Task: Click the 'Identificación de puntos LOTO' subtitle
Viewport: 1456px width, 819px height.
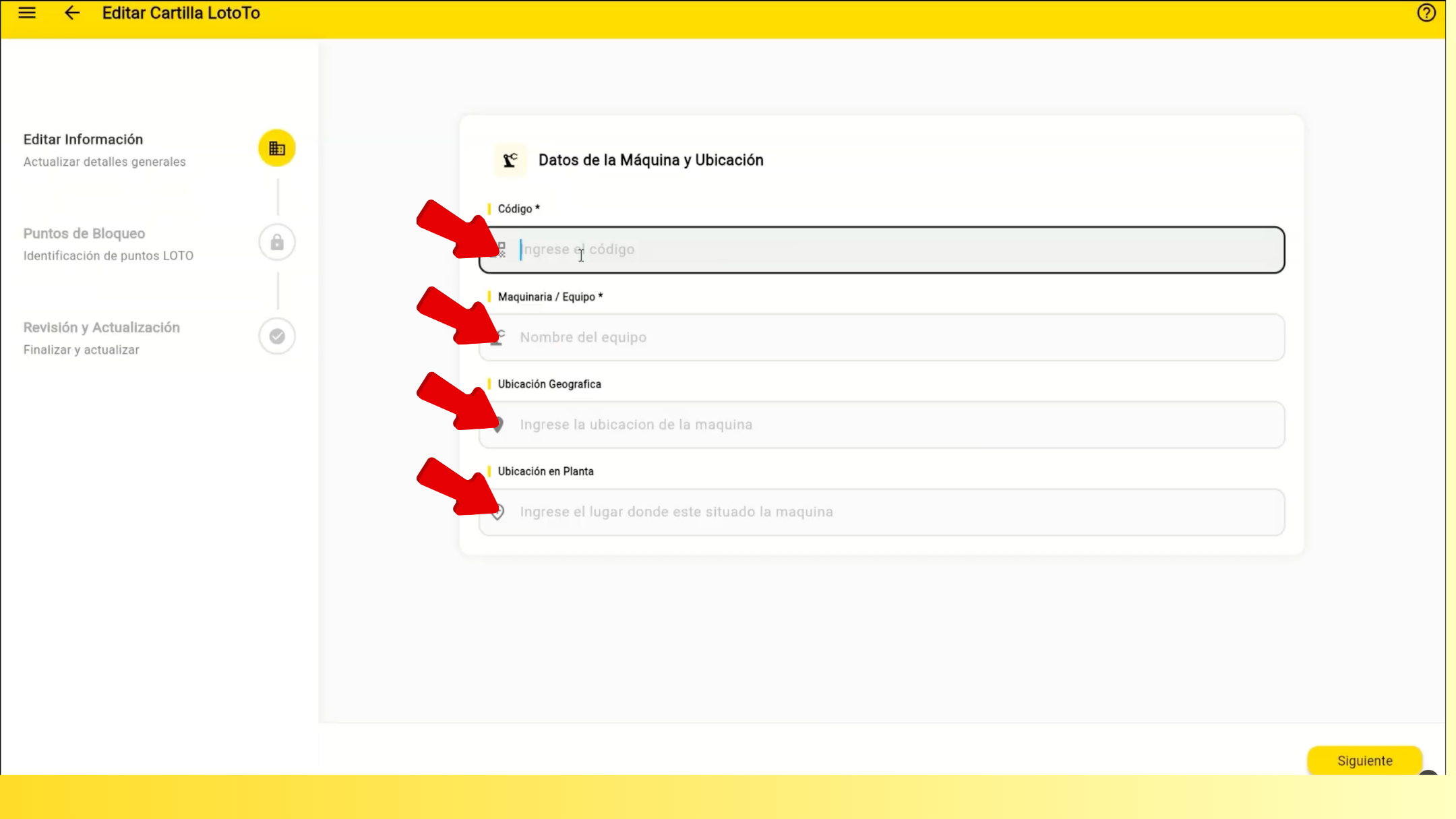Action: (109, 255)
